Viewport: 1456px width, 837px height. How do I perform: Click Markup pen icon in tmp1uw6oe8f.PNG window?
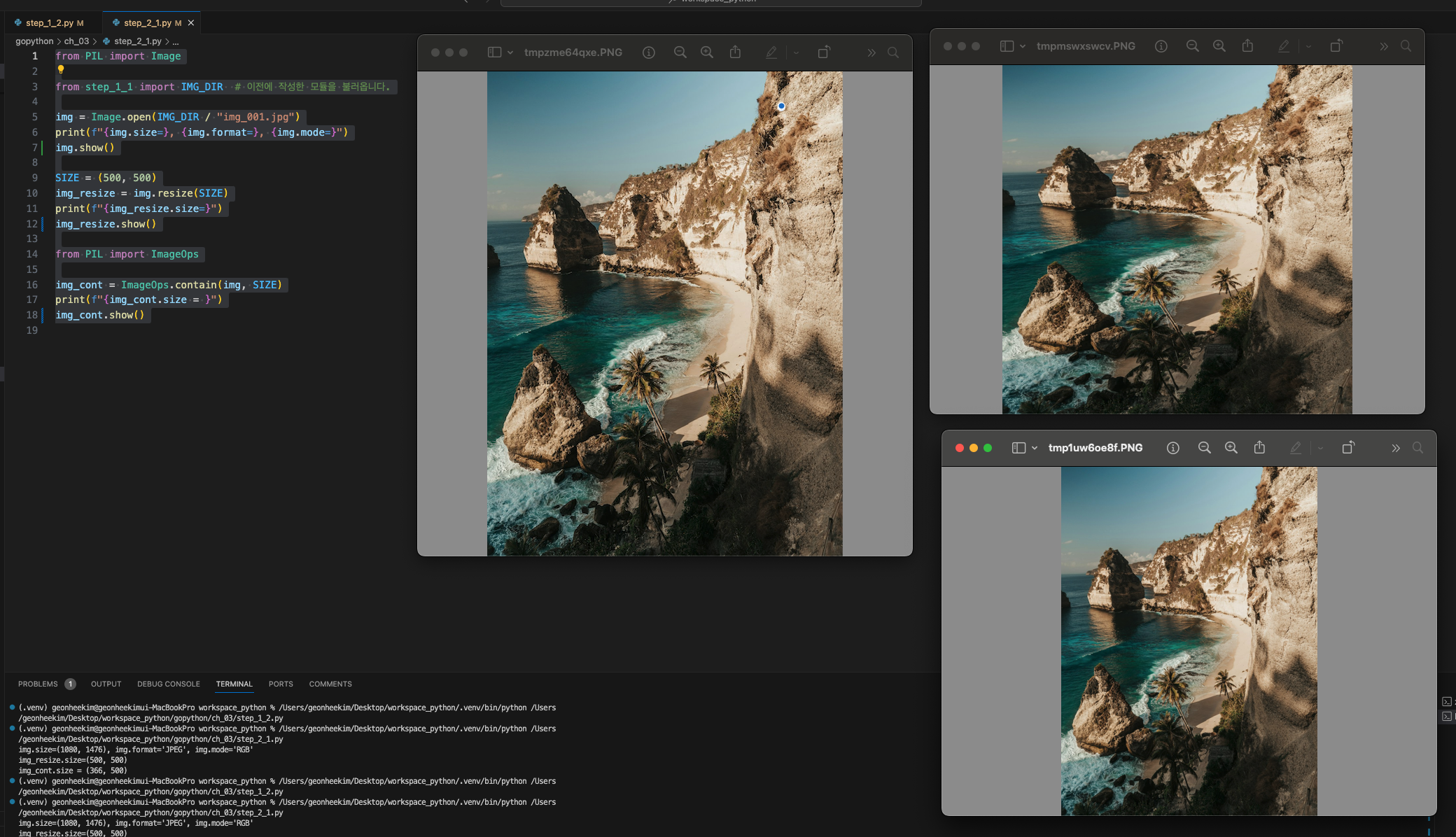pyautogui.click(x=1296, y=448)
